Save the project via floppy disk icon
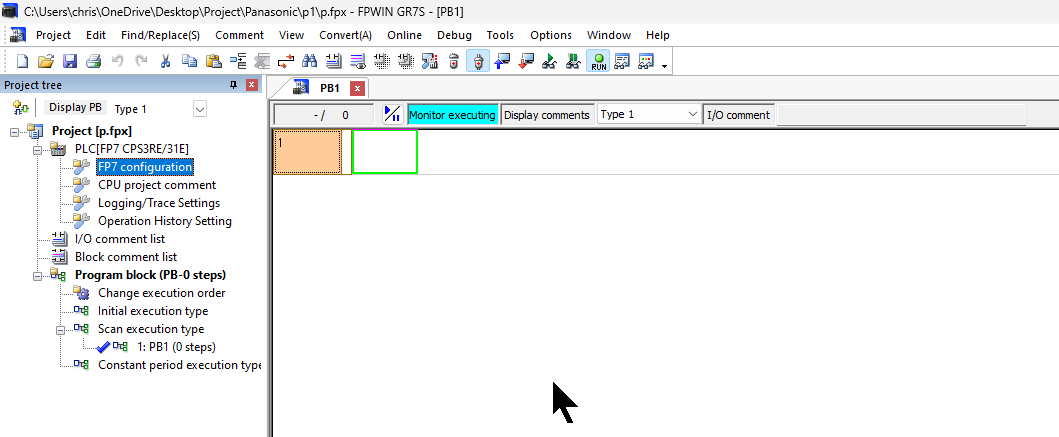 [x=70, y=61]
